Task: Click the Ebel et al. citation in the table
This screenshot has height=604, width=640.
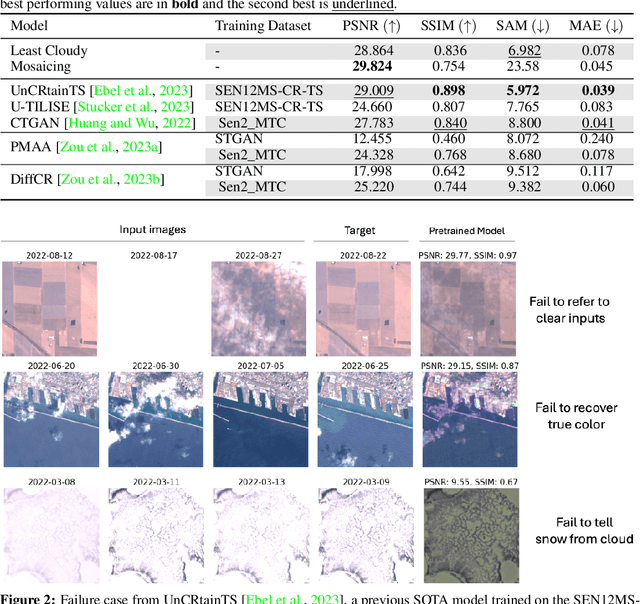Action: (142, 89)
